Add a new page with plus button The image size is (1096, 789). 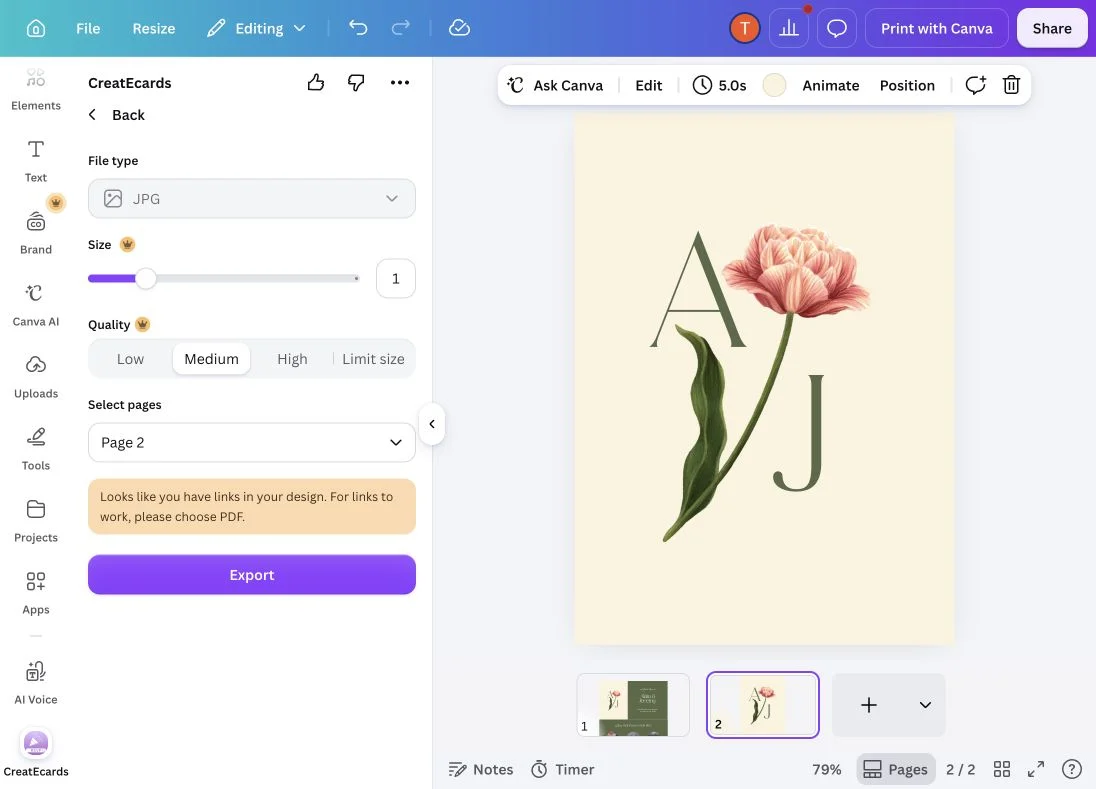[x=868, y=705]
